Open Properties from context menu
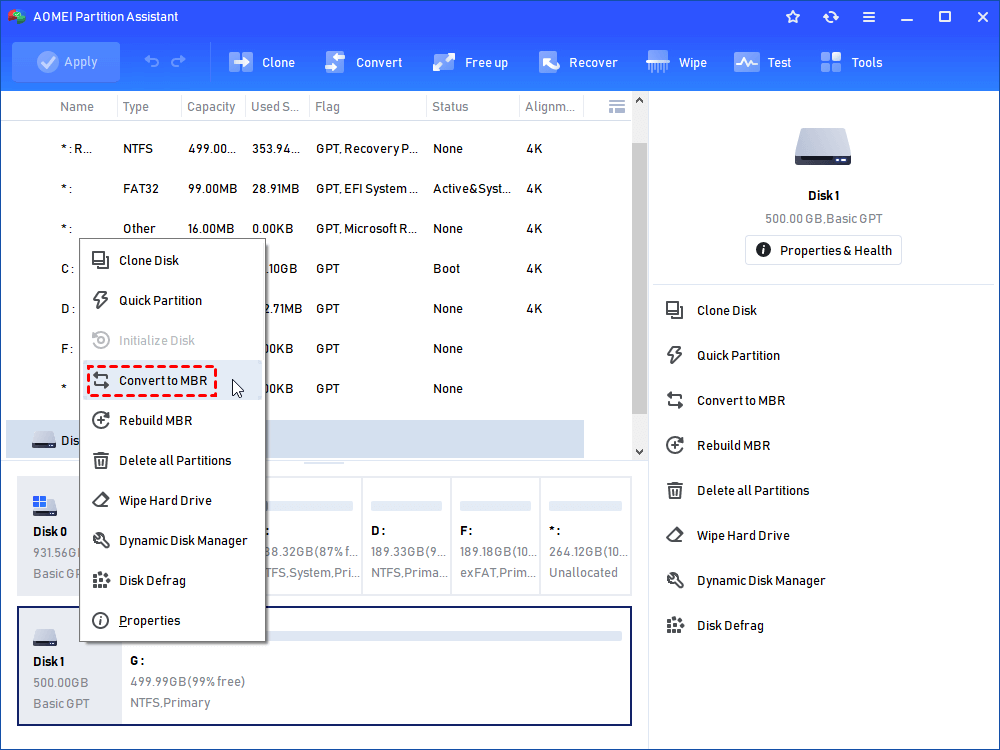The height and width of the screenshot is (750, 1000). click(172, 621)
